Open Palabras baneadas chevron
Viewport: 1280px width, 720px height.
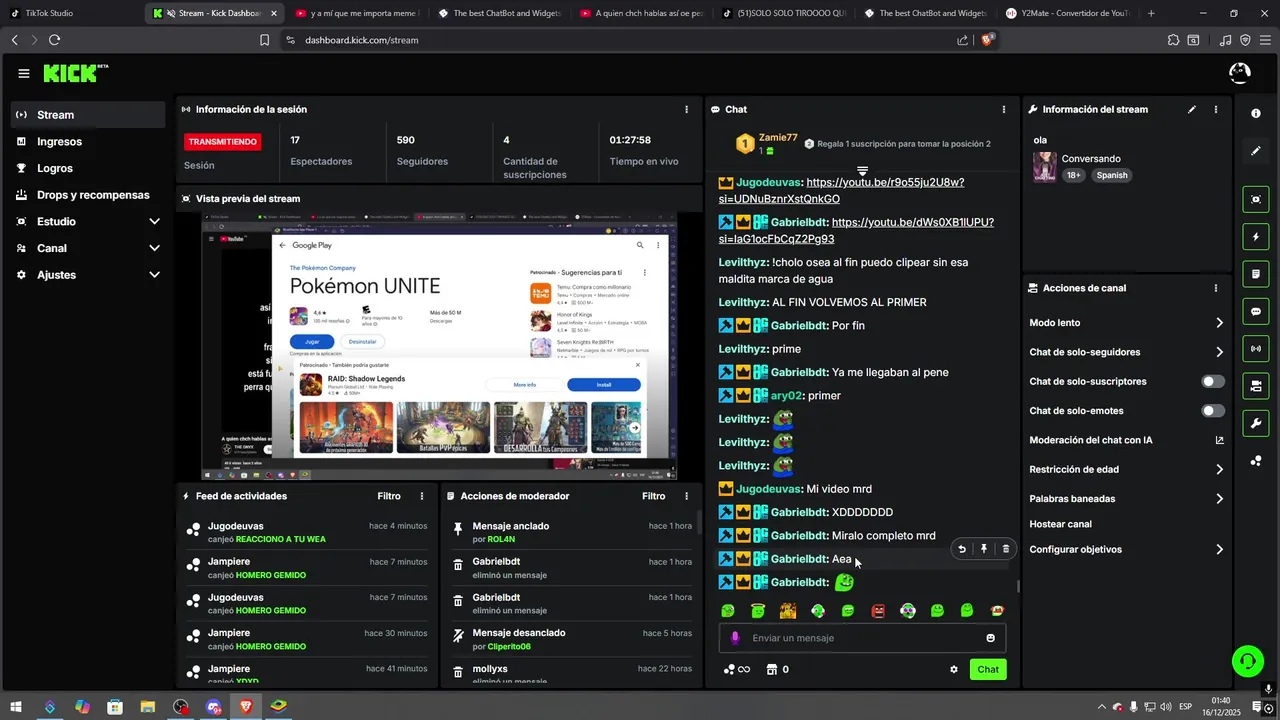pos(1219,499)
